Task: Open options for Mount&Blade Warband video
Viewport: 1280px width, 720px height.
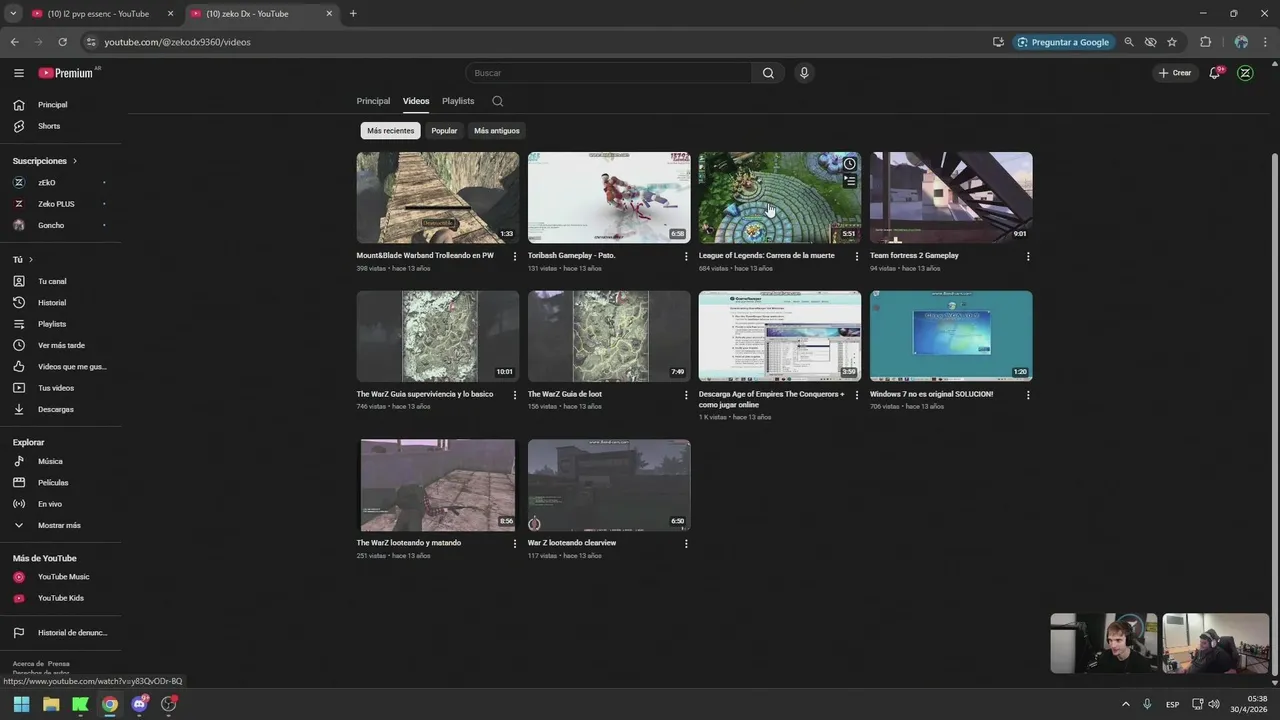Action: click(x=515, y=256)
